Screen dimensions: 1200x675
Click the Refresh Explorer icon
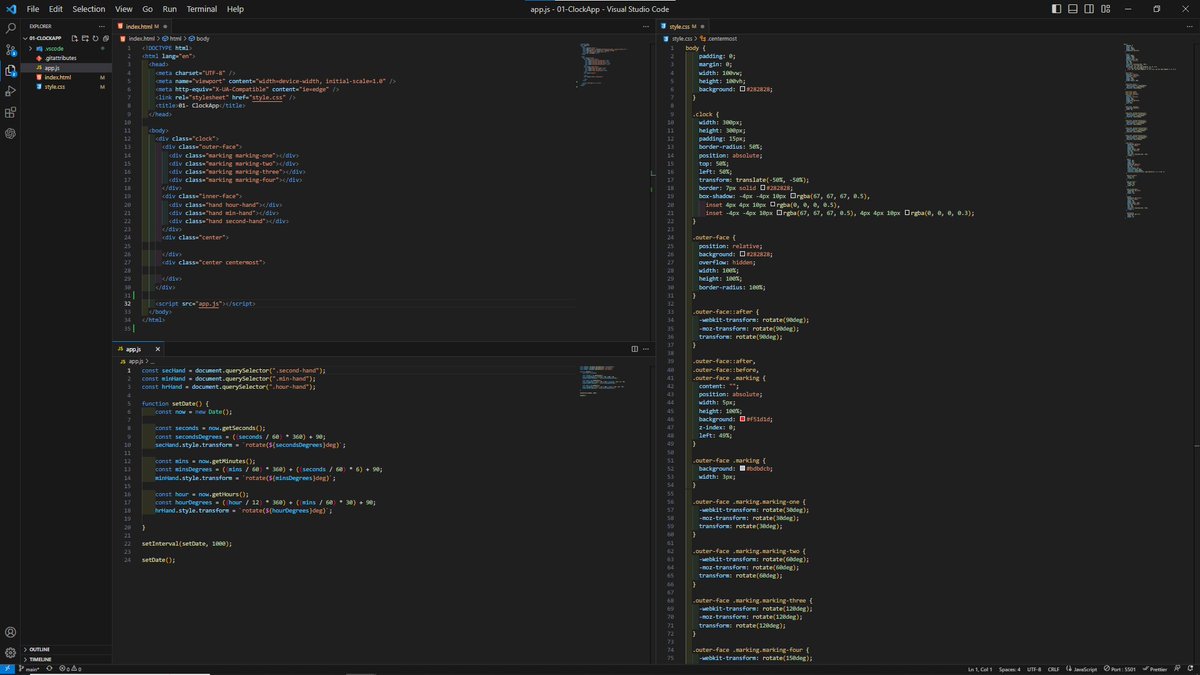95,37
